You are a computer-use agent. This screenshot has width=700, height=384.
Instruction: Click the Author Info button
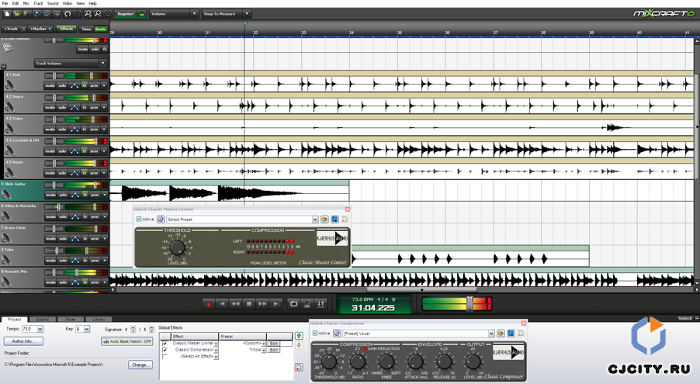pyautogui.click(x=23, y=341)
